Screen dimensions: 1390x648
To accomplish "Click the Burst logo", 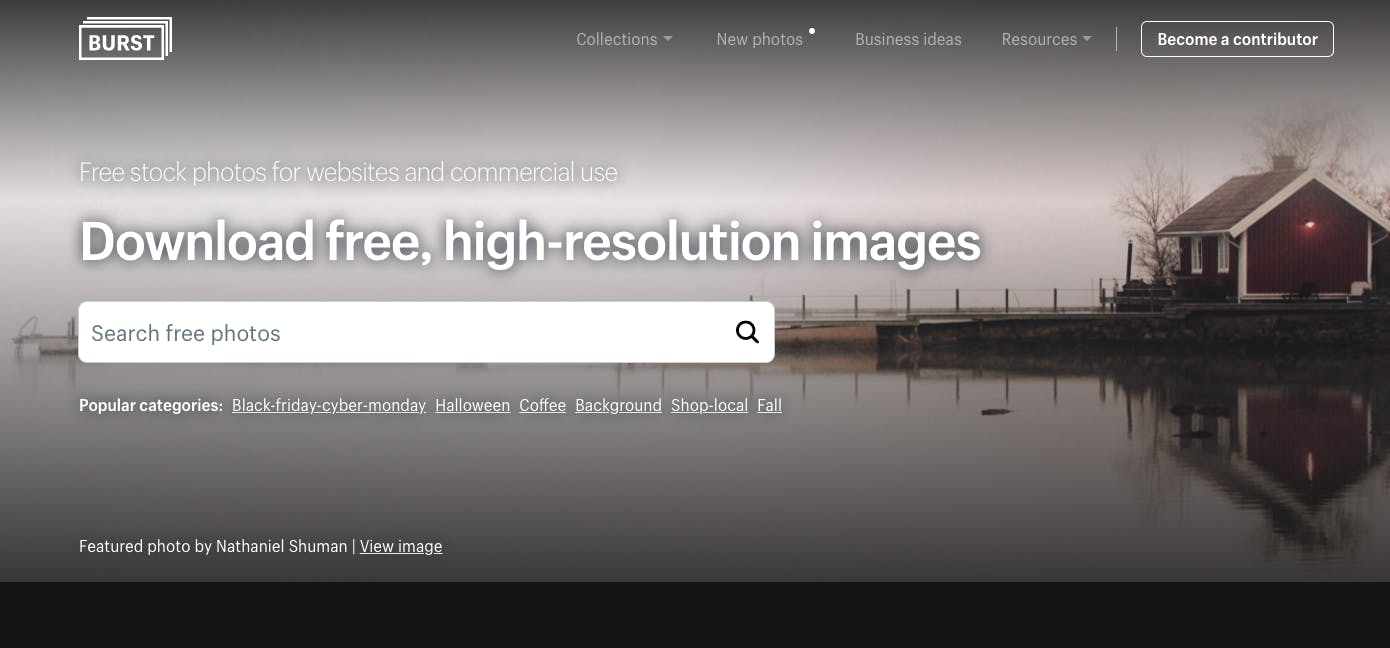I will click(125, 39).
